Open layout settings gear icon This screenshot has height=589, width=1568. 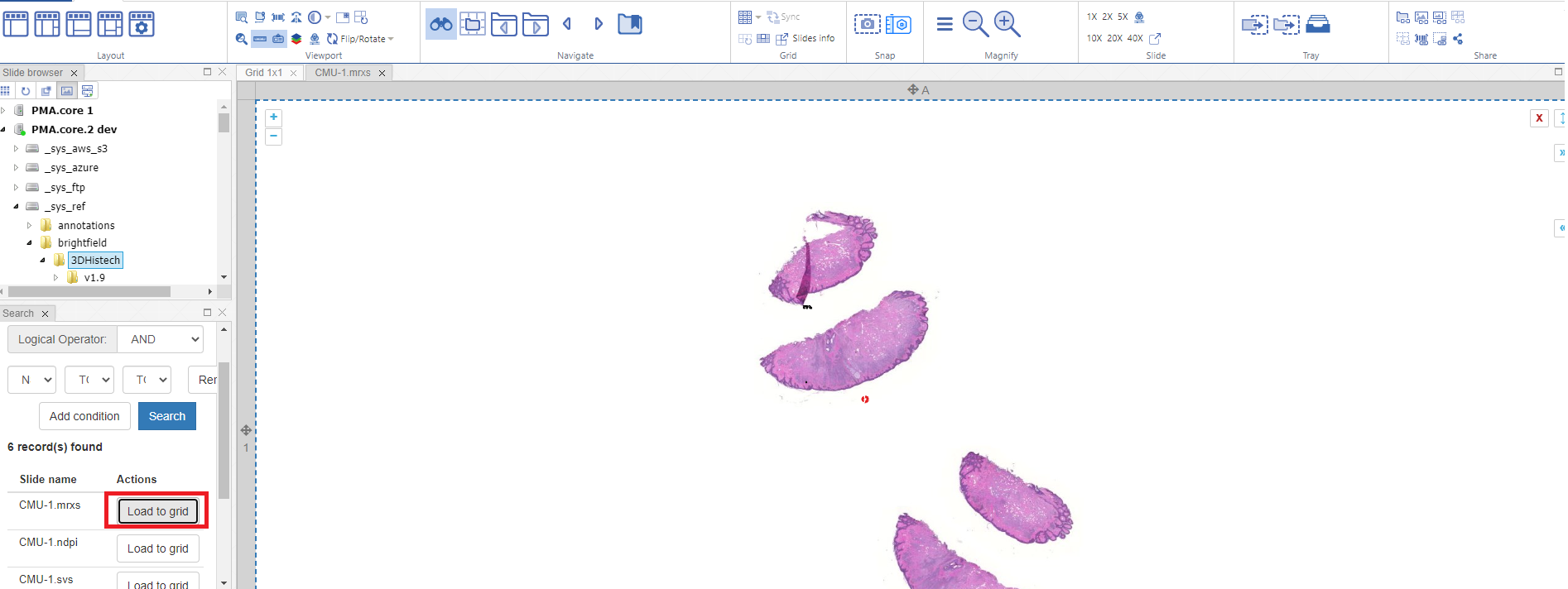pos(142,24)
